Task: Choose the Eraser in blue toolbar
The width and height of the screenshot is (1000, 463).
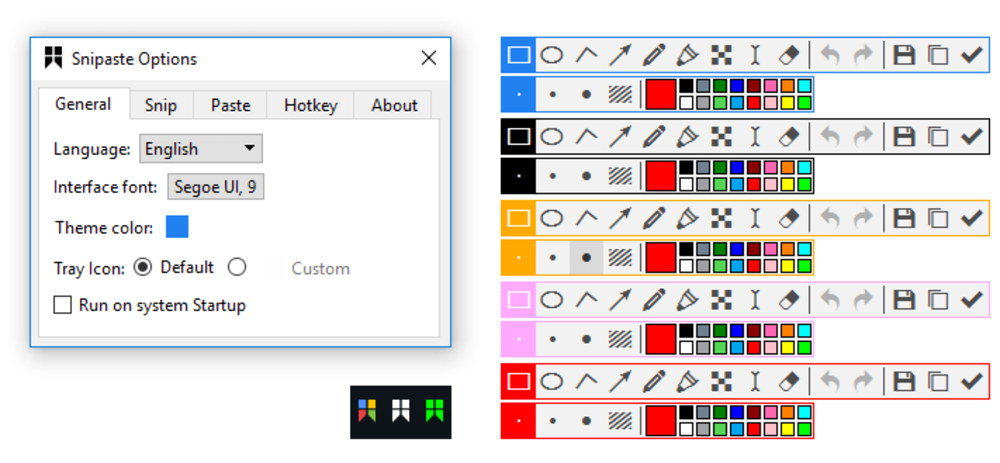Action: [789, 55]
